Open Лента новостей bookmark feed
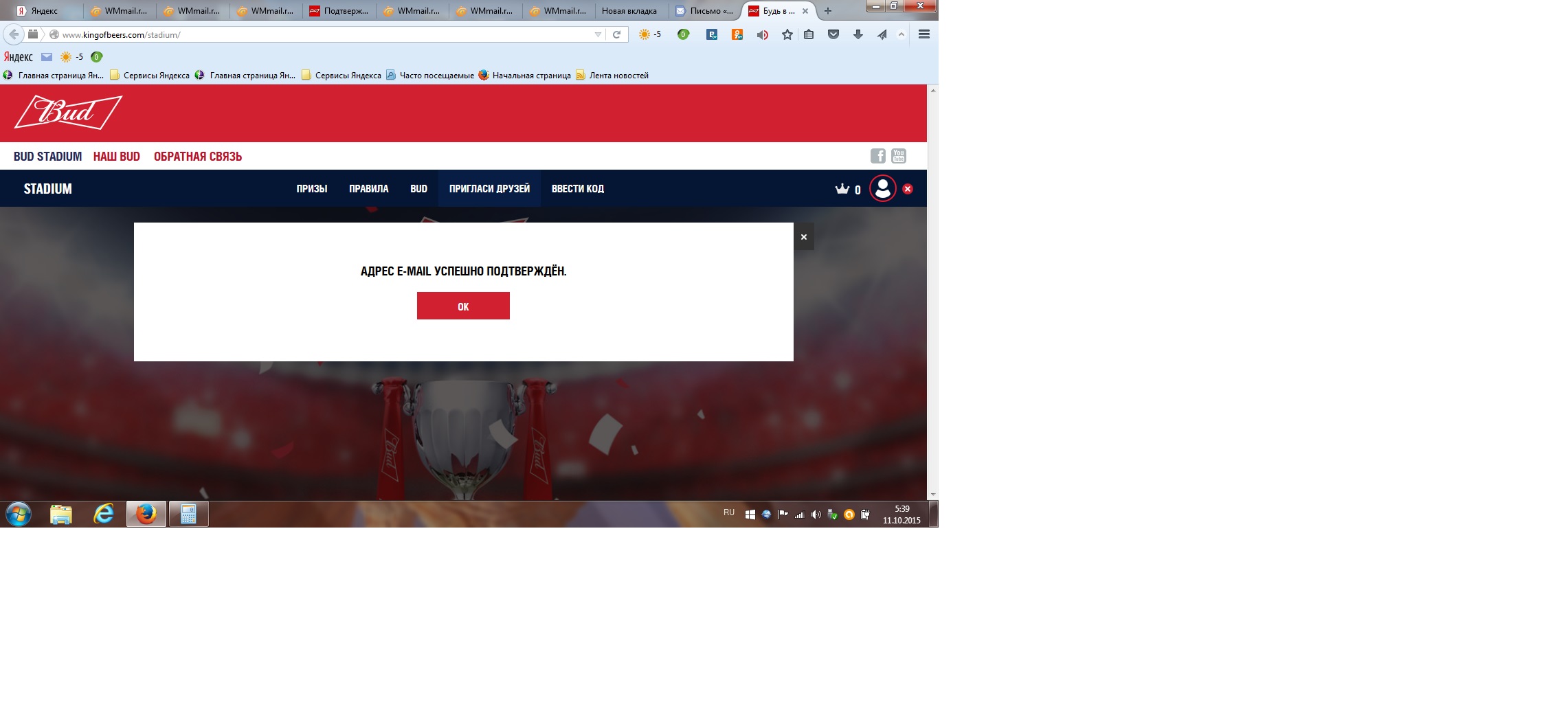The image size is (1568, 724). click(x=612, y=76)
